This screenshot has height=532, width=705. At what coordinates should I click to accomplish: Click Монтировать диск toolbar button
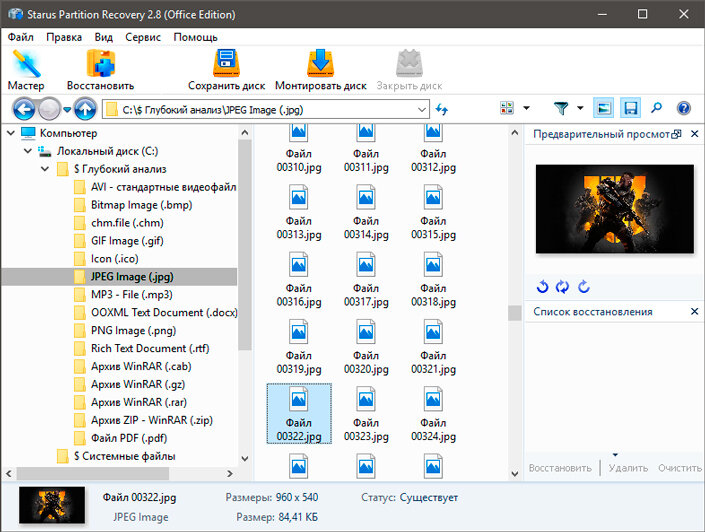(x=321, y=69)
